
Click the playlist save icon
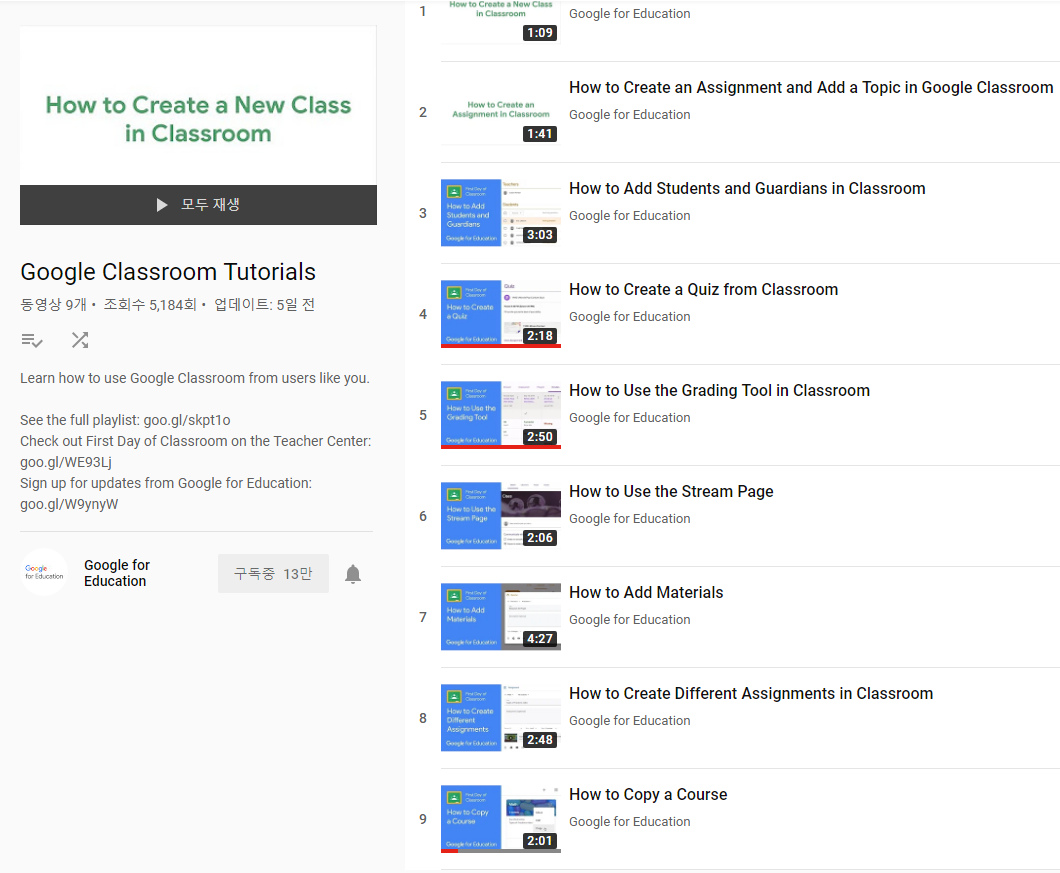click(32, 340)
